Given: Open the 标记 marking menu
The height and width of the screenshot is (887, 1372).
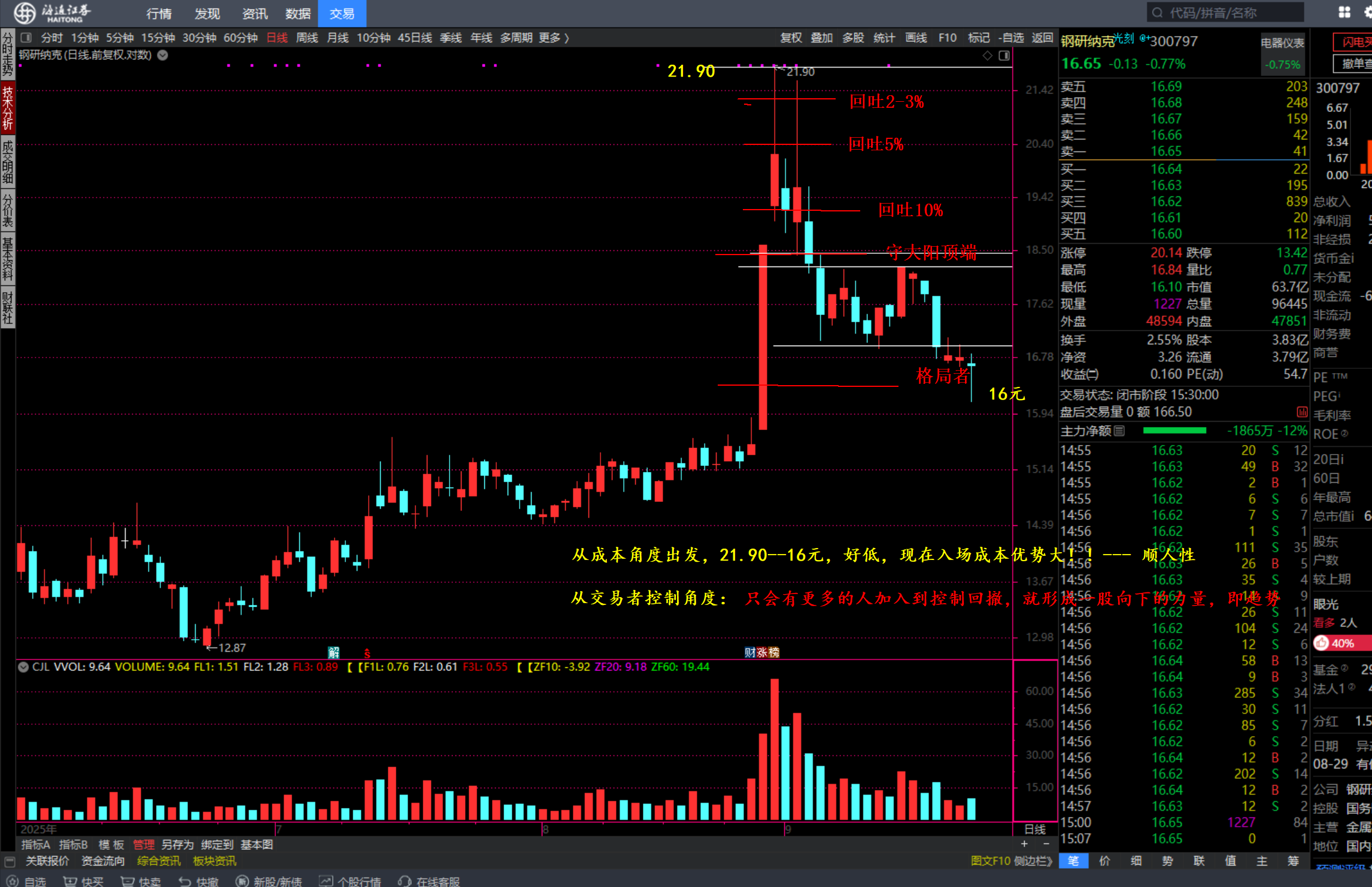Looking at the screenshot, I should pos(979,38).
